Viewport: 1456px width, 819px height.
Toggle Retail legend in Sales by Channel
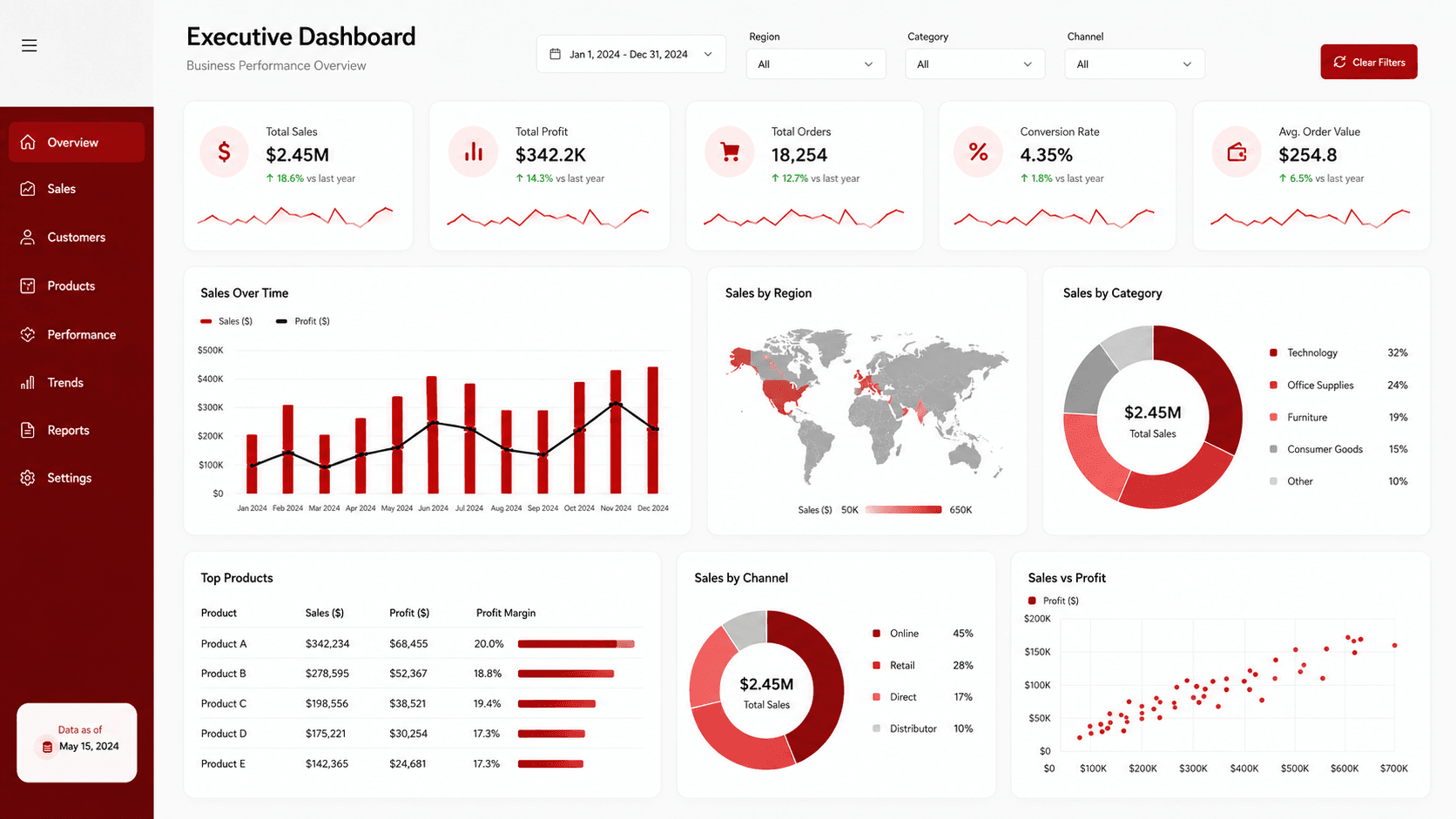pos(893,665)
